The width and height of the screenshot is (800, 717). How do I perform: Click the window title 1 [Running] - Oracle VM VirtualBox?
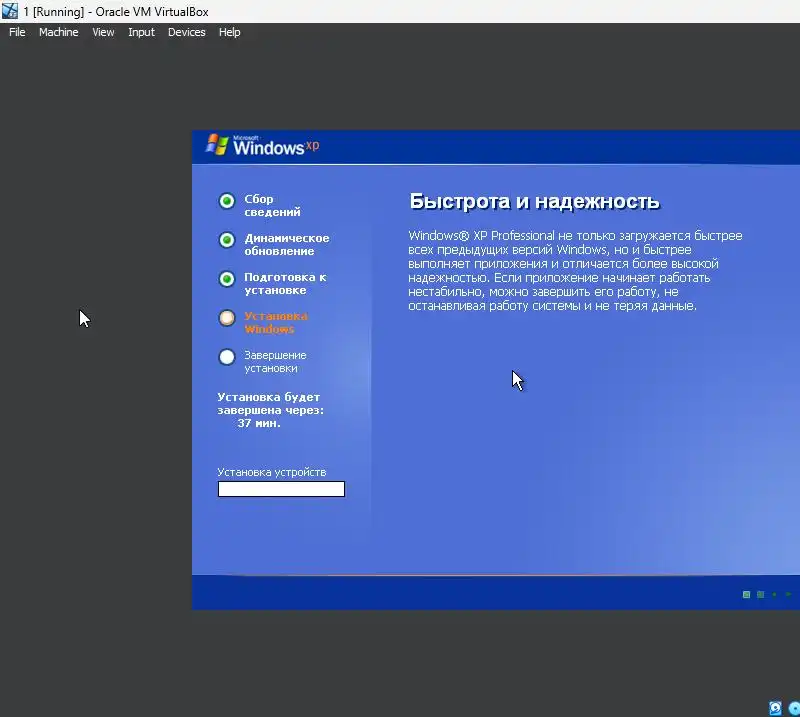[116, 12]
